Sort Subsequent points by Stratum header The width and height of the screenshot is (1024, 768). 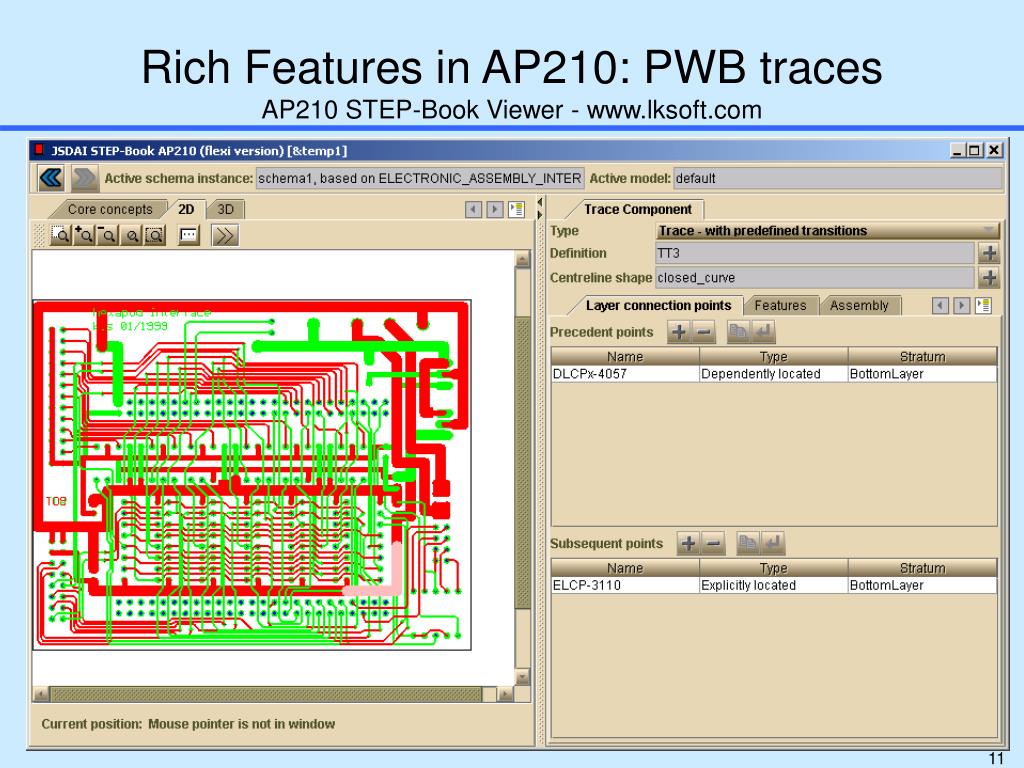point(922,568)
